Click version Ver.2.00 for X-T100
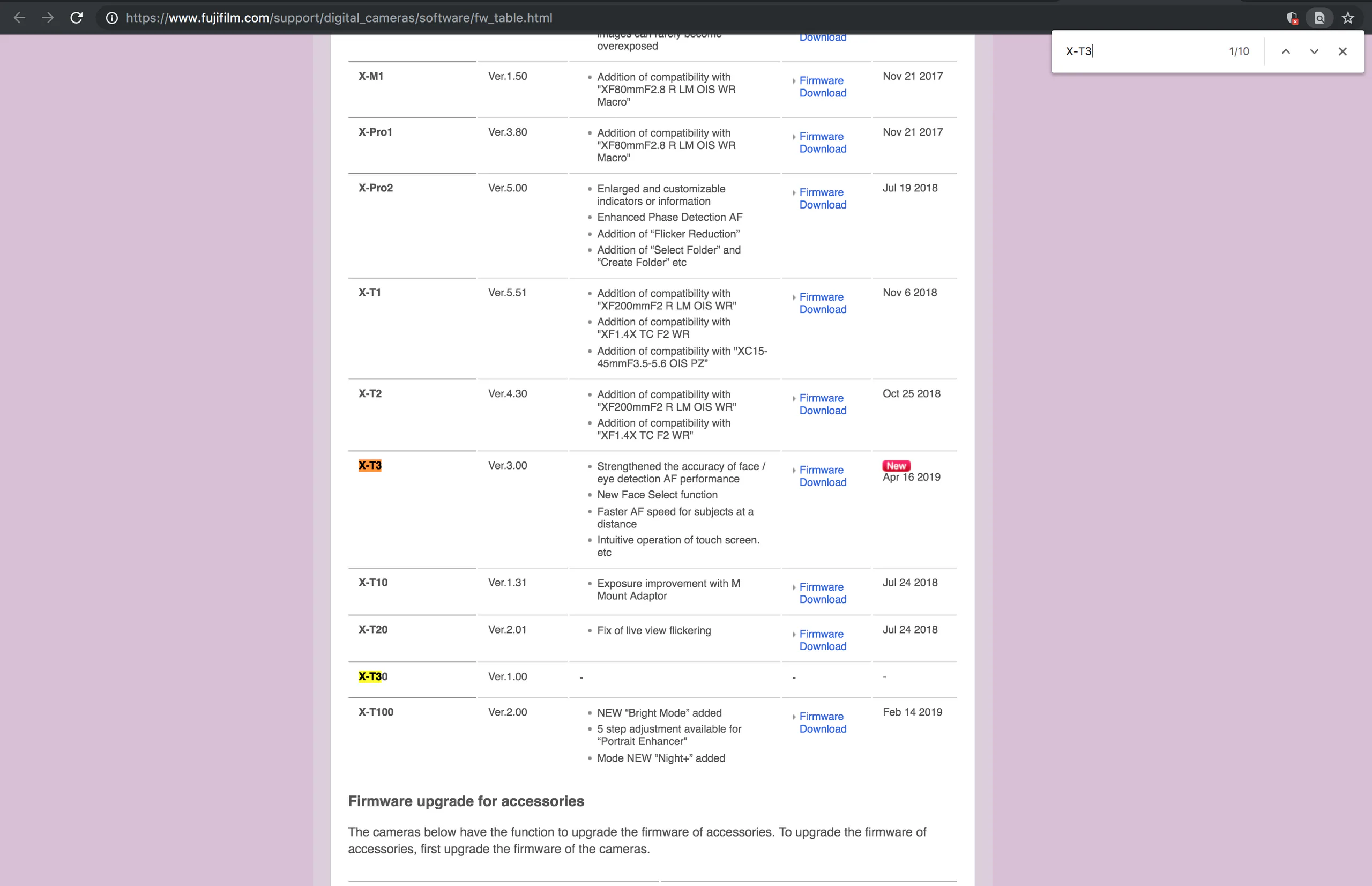This screenshot has height=886, width=1372. pos(508,712)
